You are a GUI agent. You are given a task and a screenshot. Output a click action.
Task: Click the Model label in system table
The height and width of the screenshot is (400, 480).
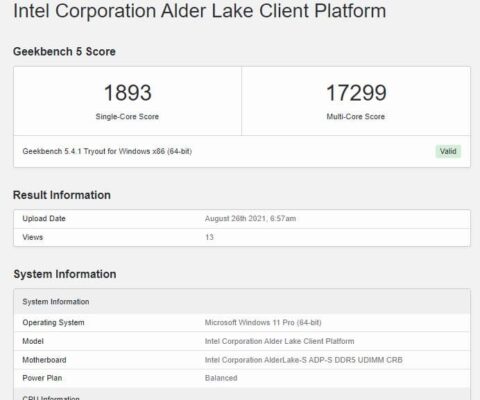[x=33, y=341]
